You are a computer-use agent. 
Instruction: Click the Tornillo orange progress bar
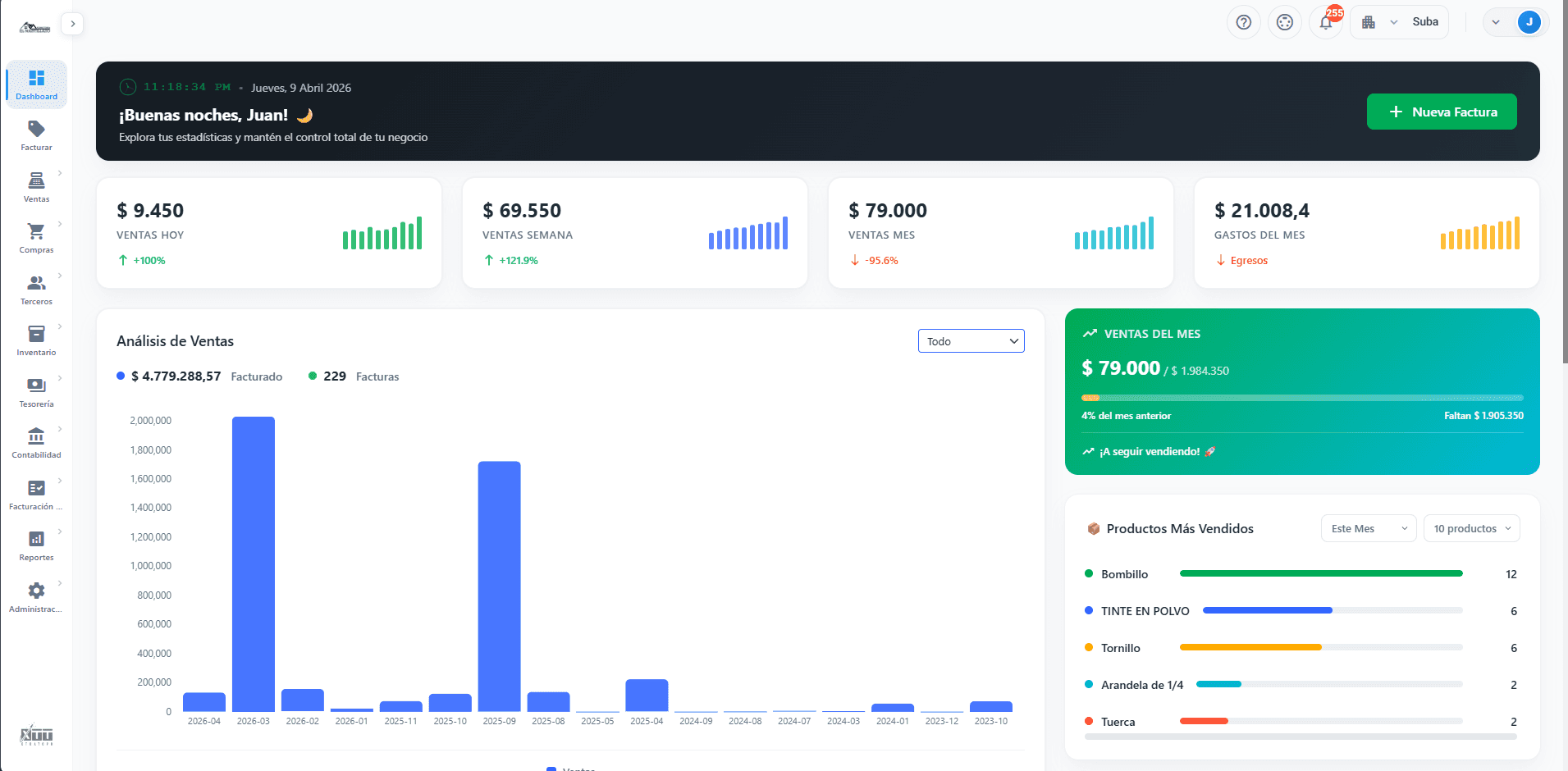click(1250, 647)
